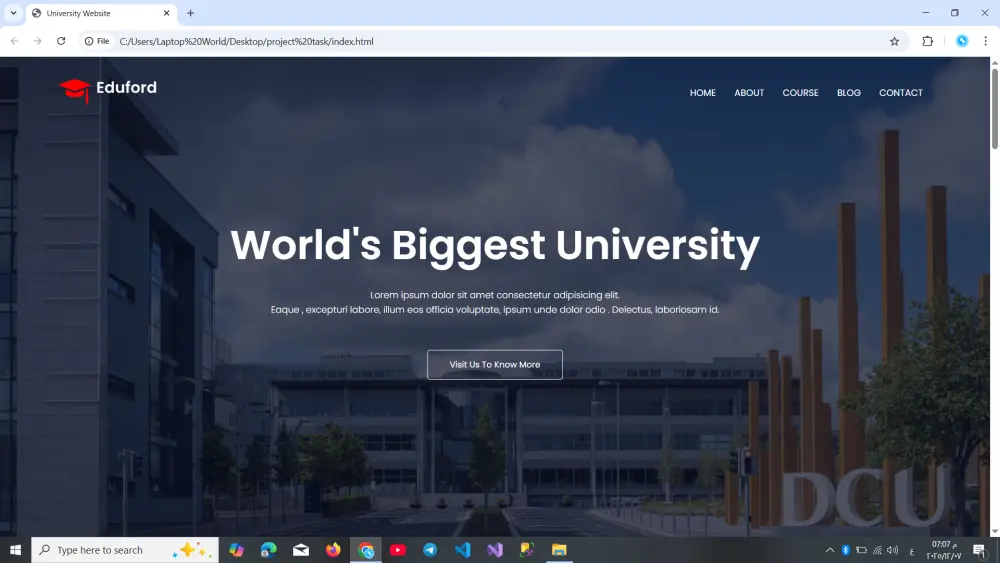The image size is (1000, 563).
Task: Open network Wi-Fi tray icon
Action: pos(878,550)
